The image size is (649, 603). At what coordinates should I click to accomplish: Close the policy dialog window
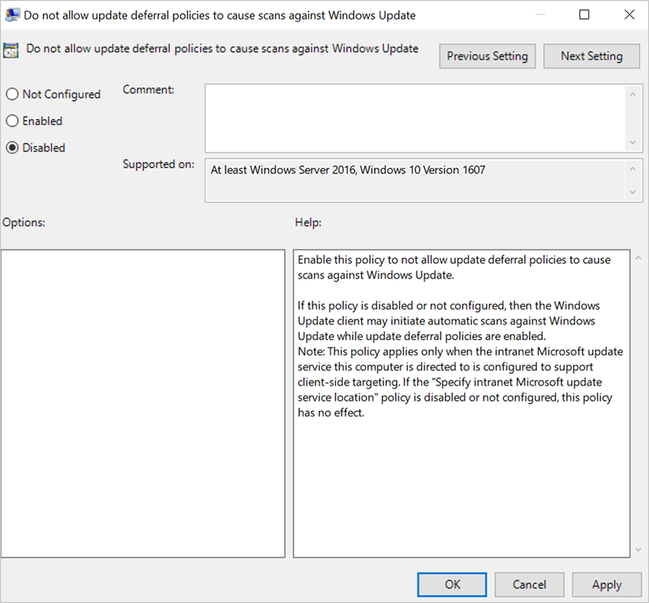click(629, 15)
